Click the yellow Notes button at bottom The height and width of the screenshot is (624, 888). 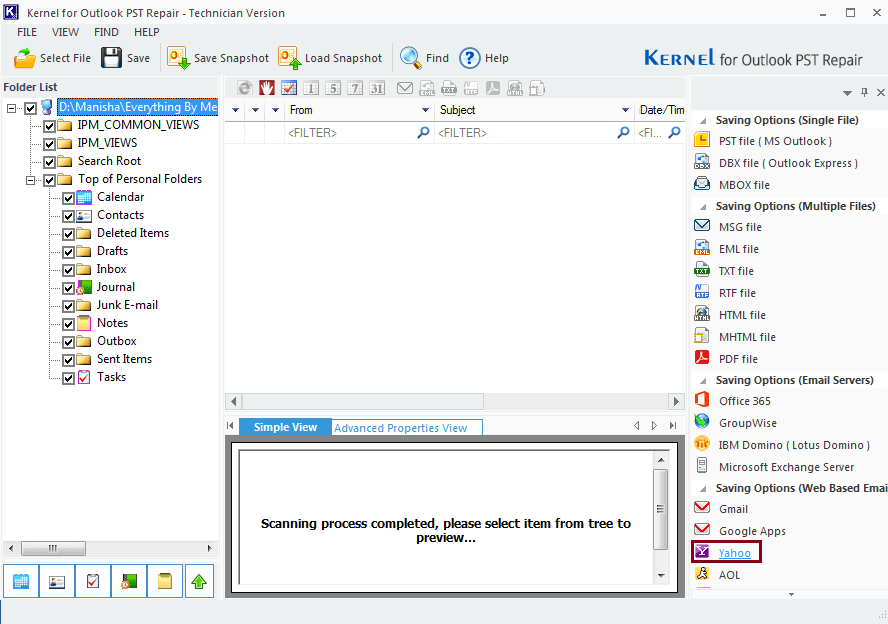click(x=165, y=581)
